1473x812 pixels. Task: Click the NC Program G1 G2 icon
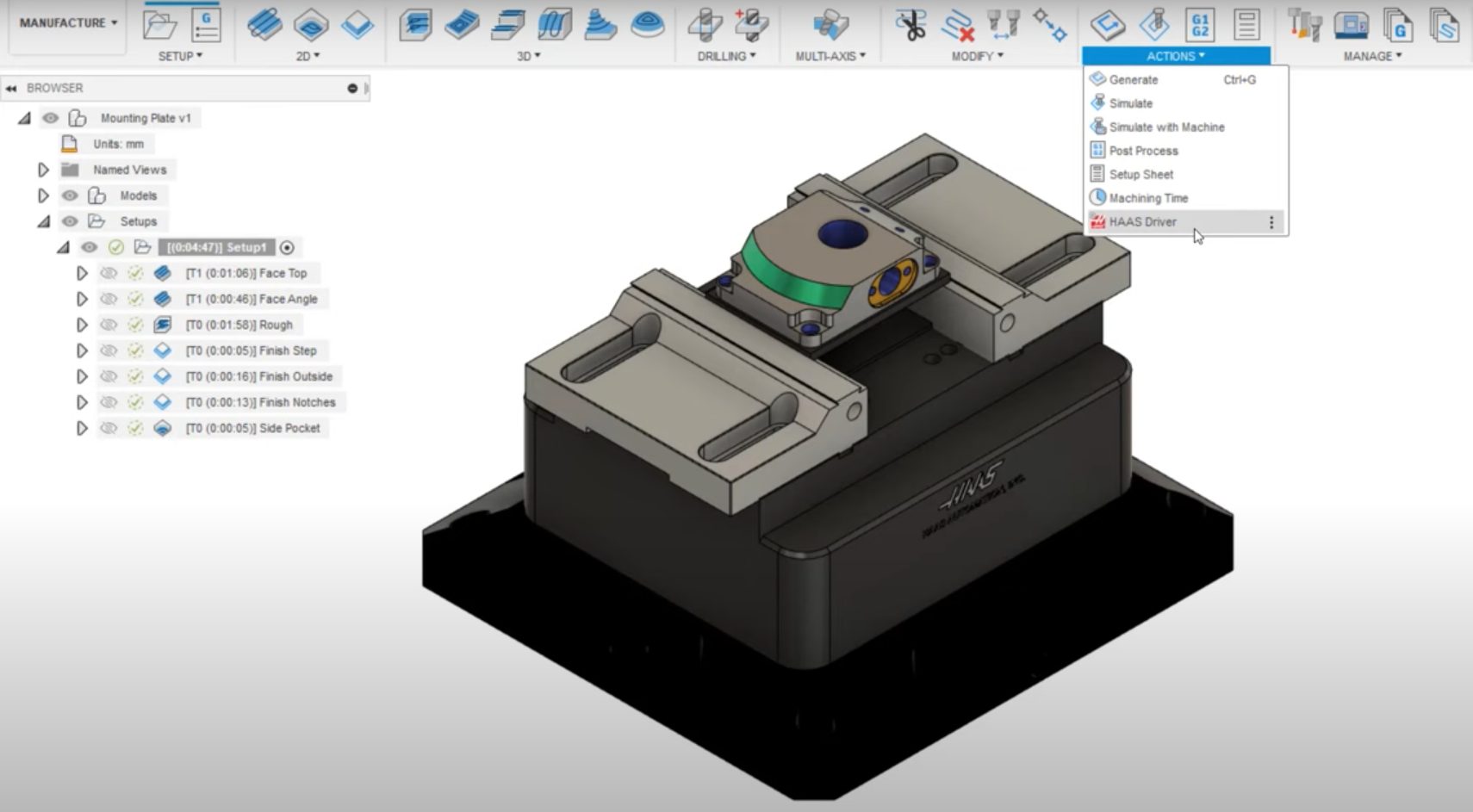(x=1200, y=25)
